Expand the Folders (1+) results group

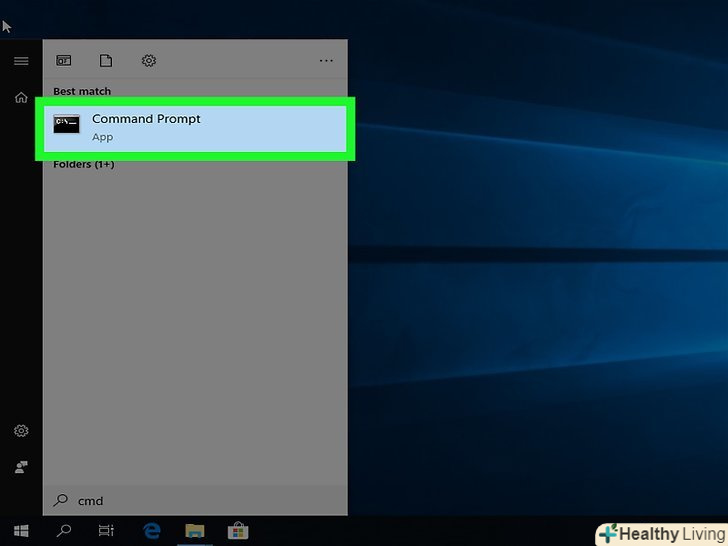click(84, 164)
